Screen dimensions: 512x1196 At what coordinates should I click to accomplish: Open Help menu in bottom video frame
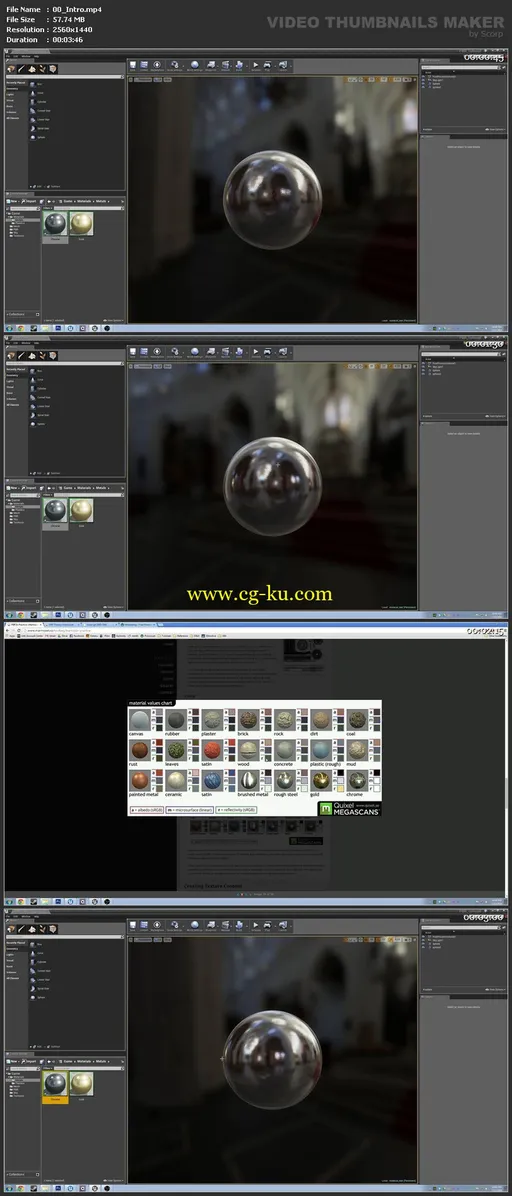pyautogui.click(x=36, y=916)
